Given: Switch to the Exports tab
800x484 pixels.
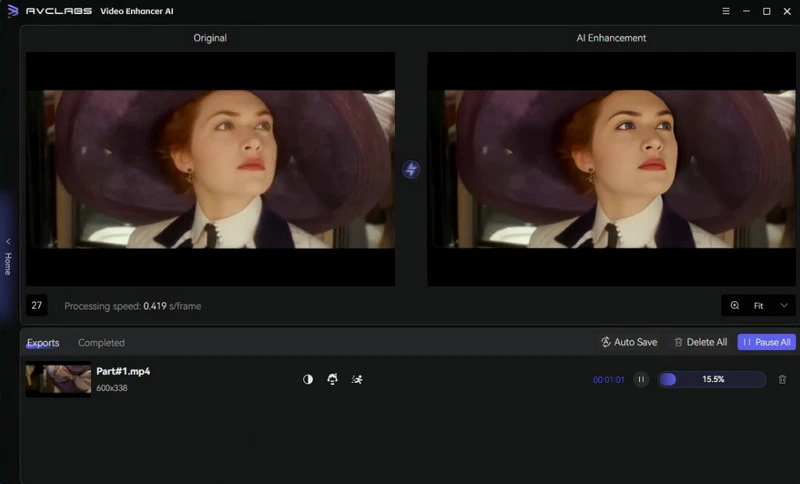Looking at the screenshot, I should tap(43, 343).
